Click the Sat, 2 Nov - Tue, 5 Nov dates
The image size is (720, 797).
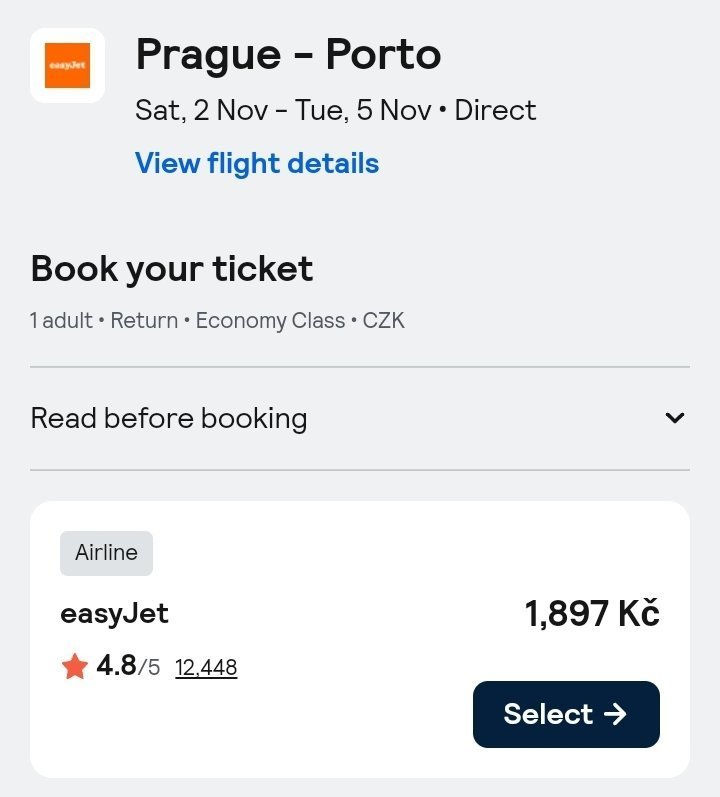click(x=282, y=110)
